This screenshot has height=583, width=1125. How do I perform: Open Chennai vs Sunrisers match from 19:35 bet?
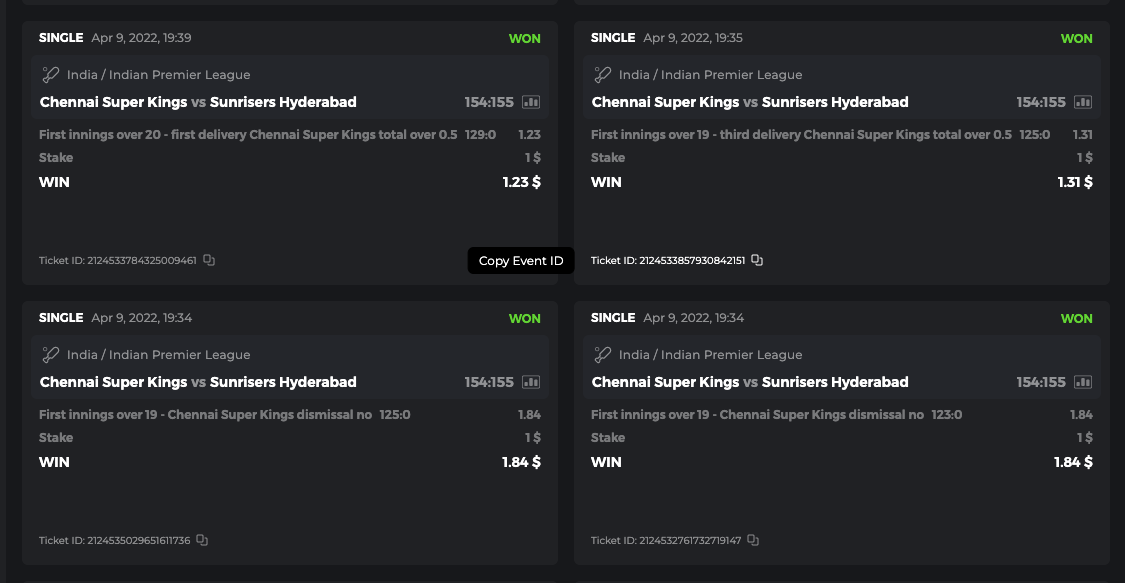tap(750, 102)
